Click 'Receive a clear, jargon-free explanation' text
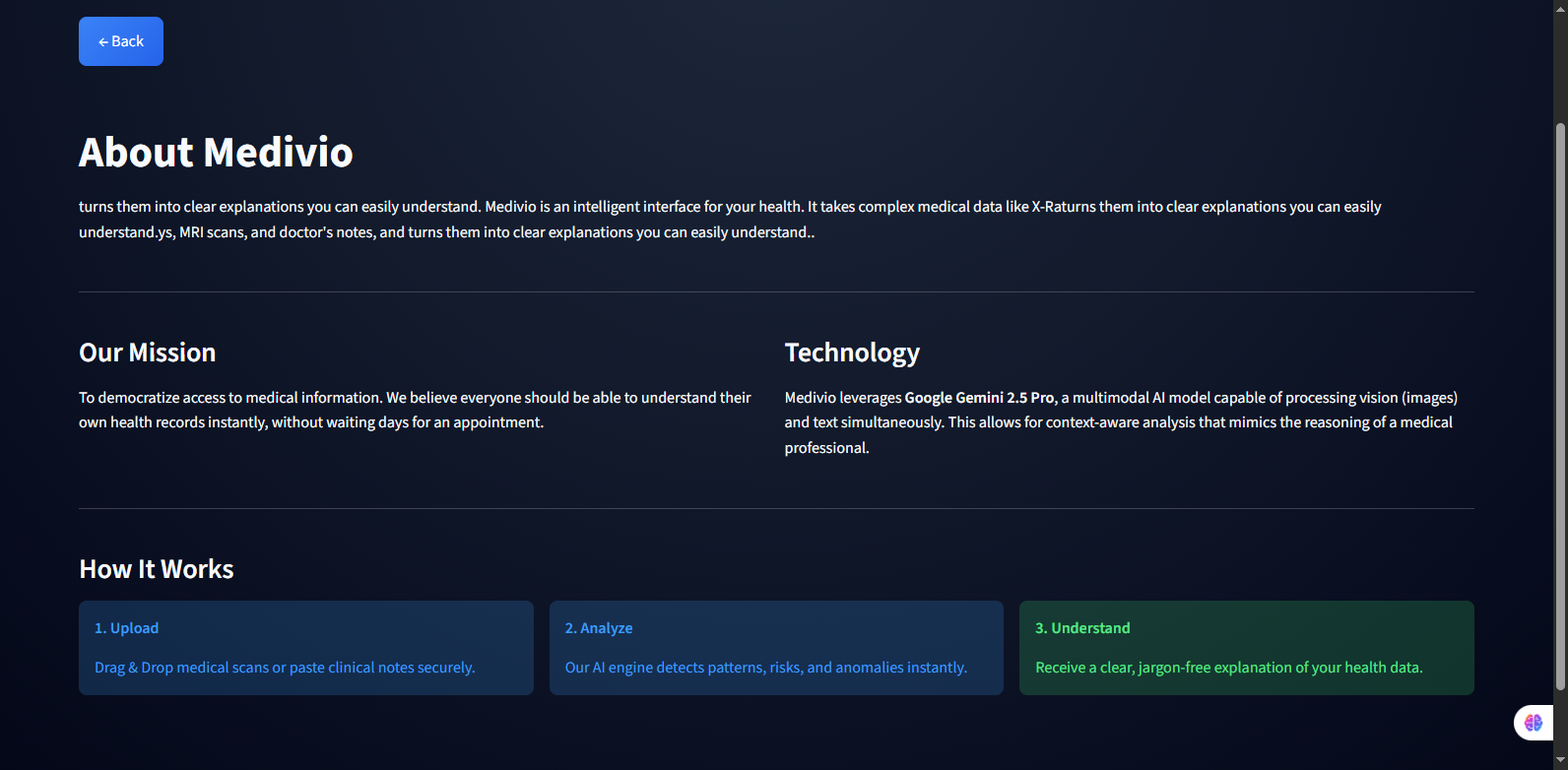Viewport: 1568px width, 770px height. pyautogui.click(x=1229, y=668)
